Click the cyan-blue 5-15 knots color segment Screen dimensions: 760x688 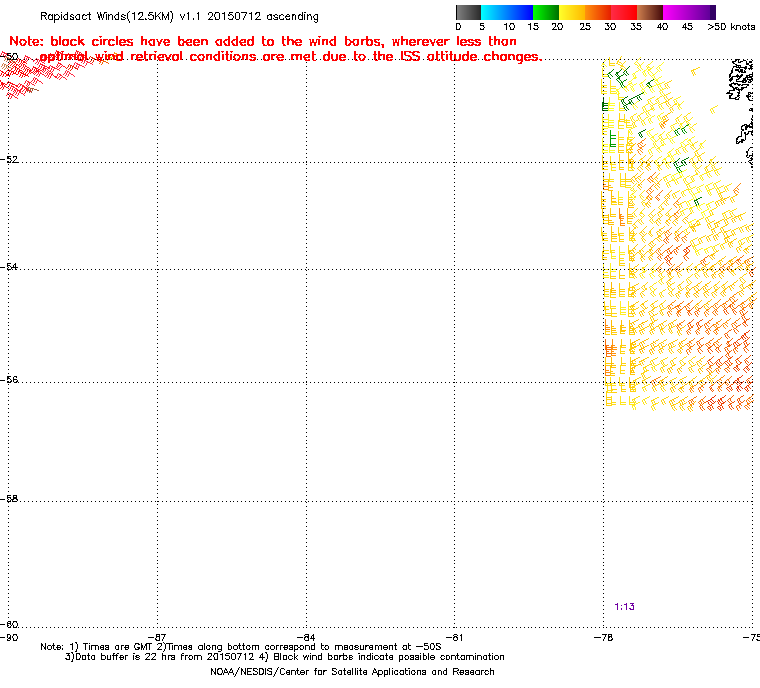pyautogui.click(x=507, y=12)
